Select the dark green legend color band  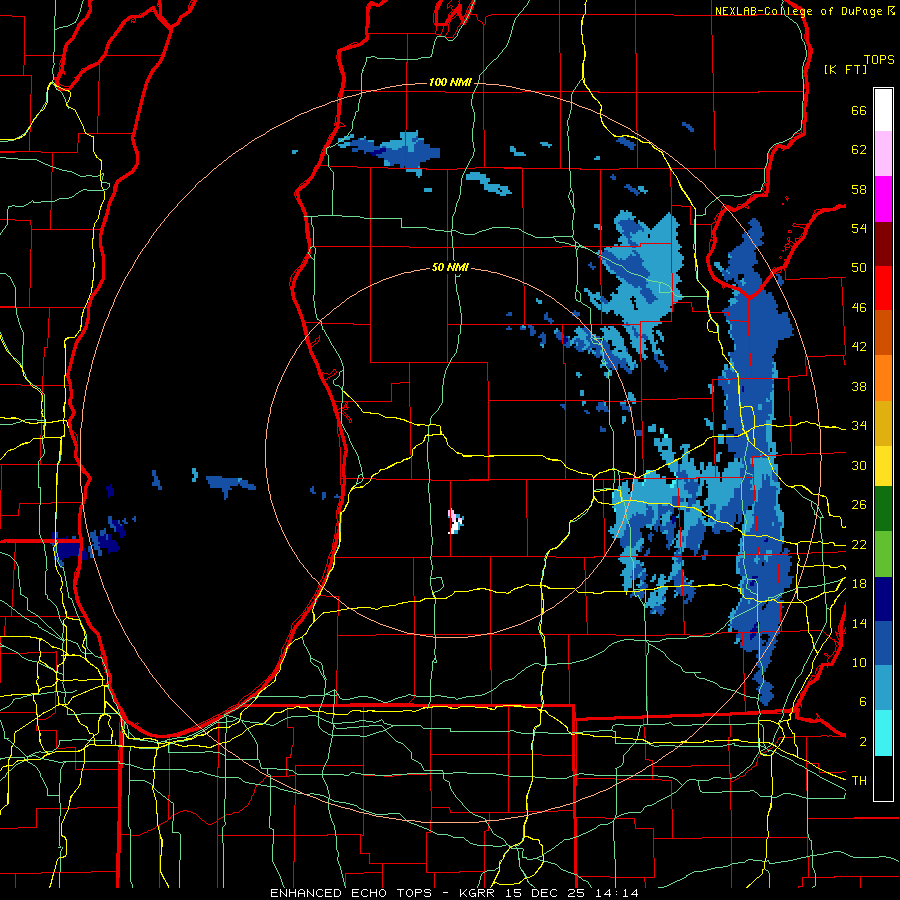[883, 509]
